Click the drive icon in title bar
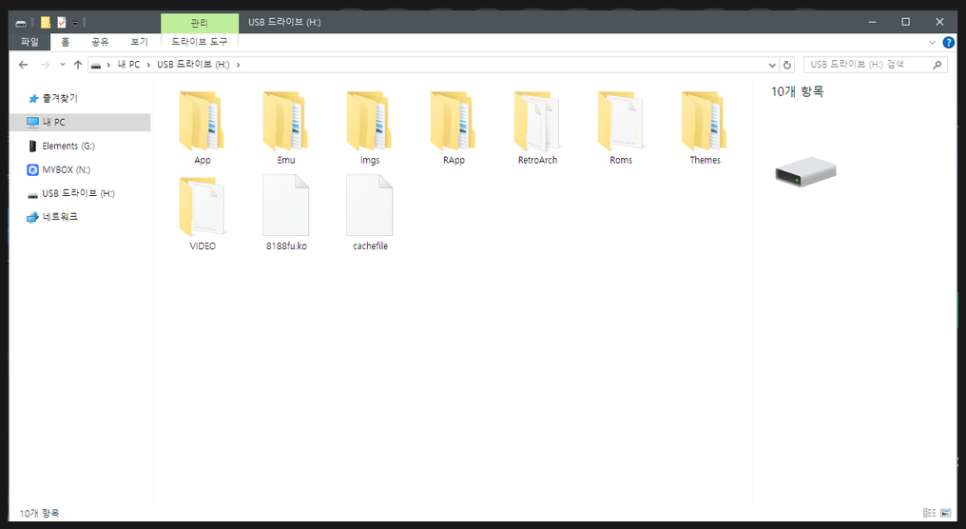This screenshot has width=966, height=529. point(21,23)
